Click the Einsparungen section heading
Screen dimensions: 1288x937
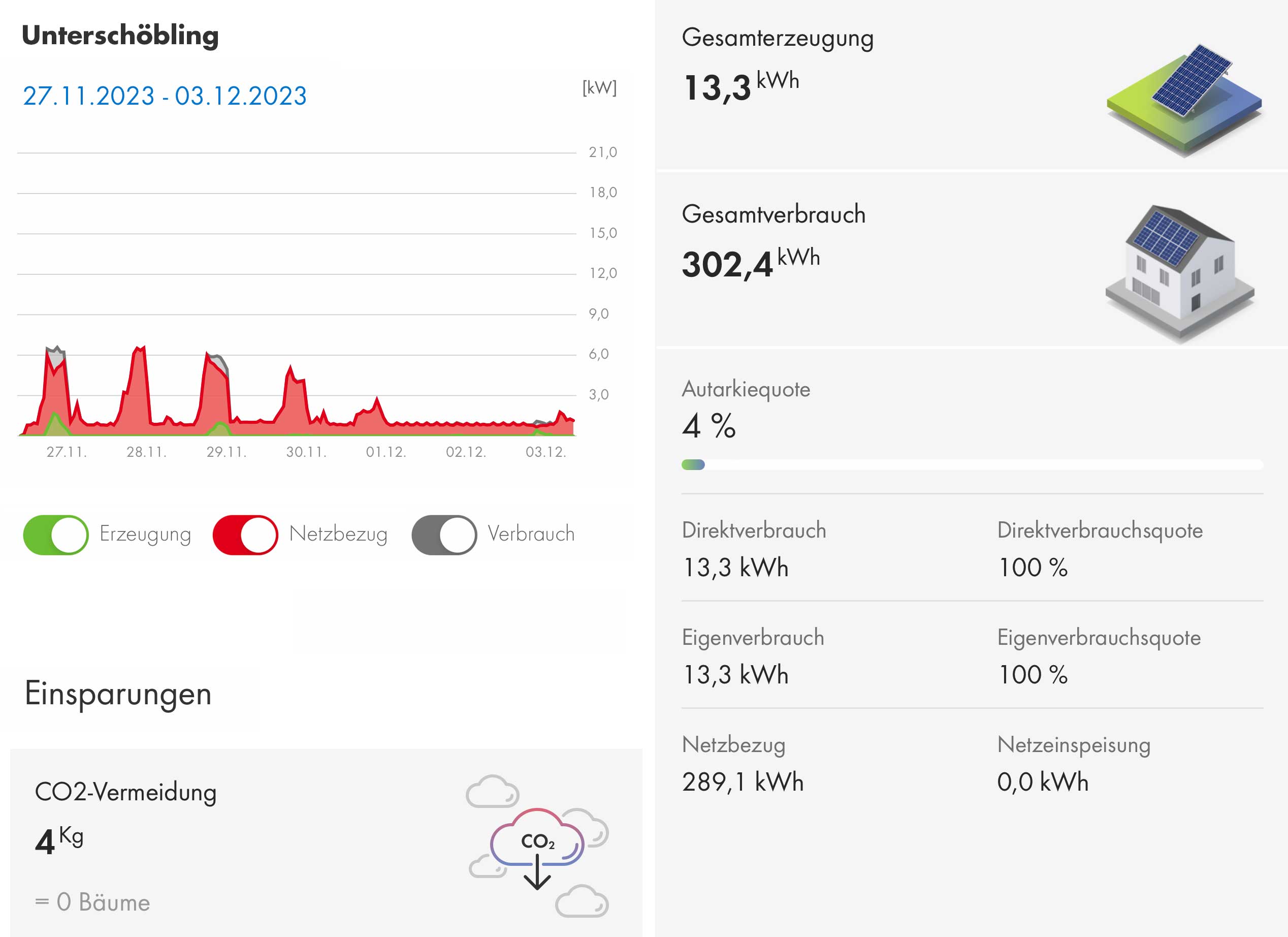(118, 694)
